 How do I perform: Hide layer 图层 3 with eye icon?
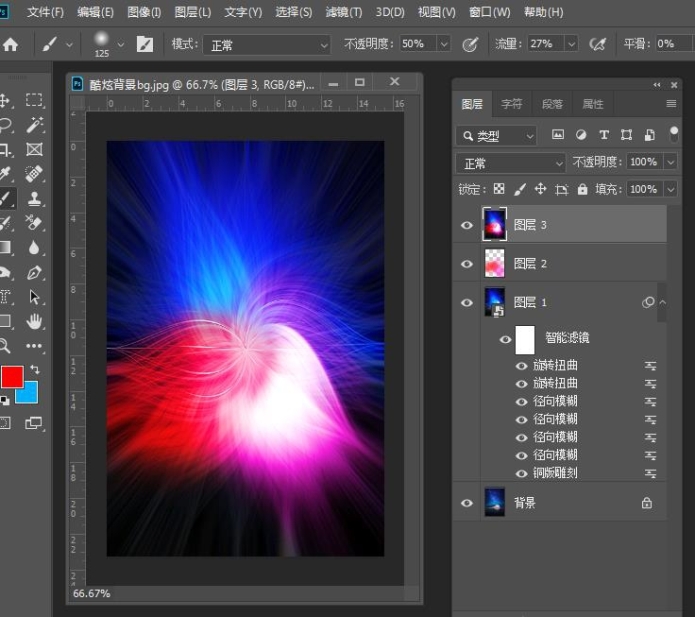click(466, 225)
